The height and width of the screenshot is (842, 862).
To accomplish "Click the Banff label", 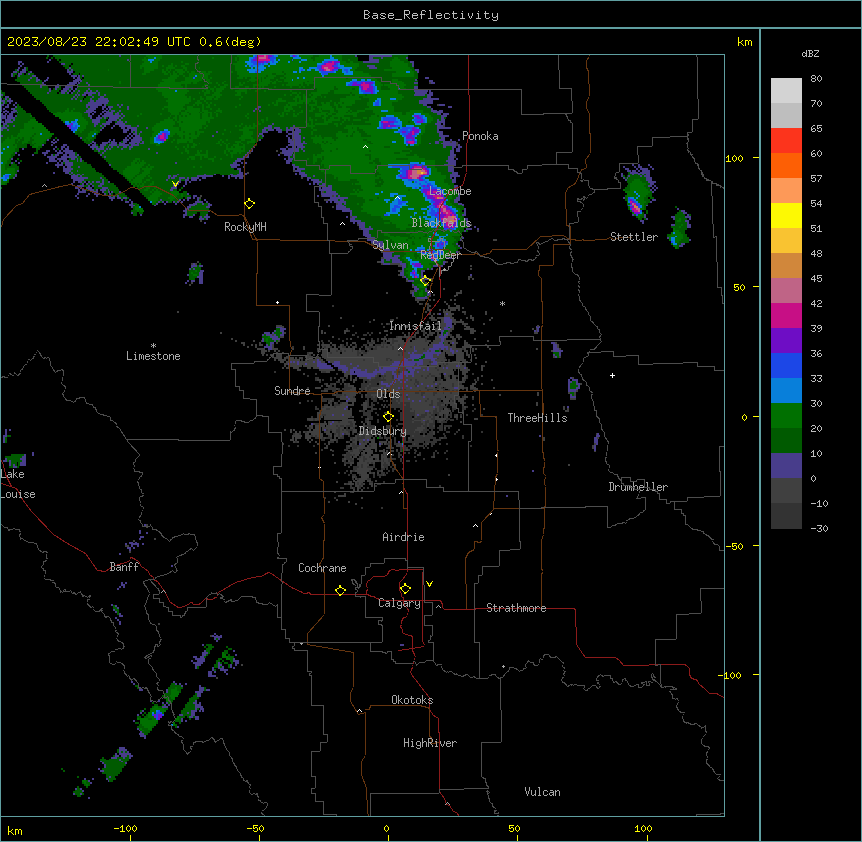I will pos(124,567).
